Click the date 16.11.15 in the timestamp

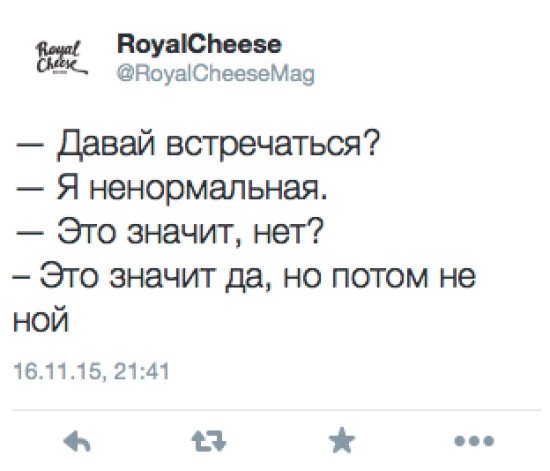click(x=56, y=372)
